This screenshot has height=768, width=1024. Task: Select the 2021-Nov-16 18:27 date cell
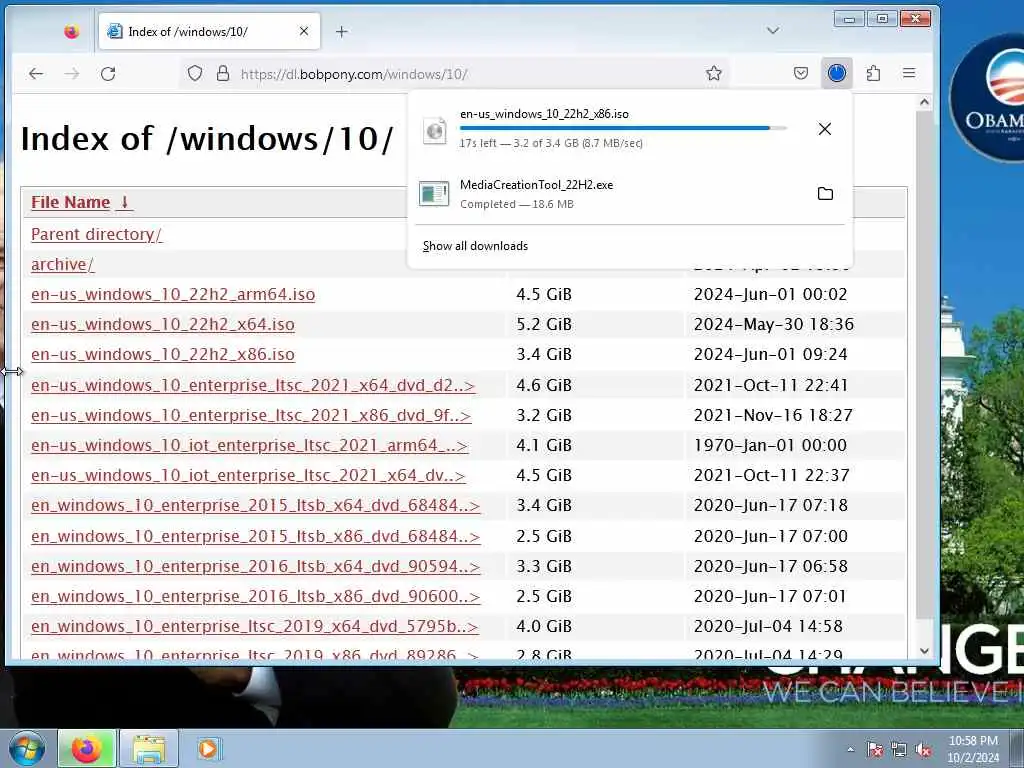pos(773,415)
